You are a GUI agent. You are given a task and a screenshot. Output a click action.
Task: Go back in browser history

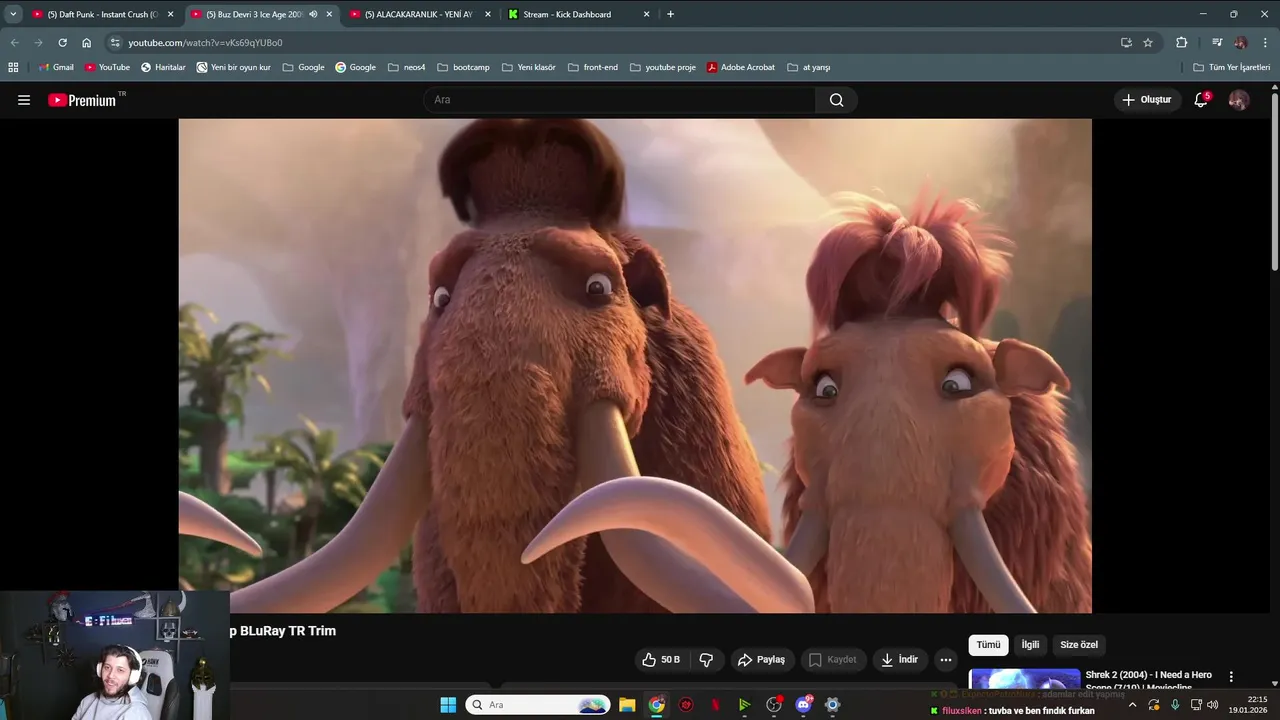coord(14,43)
